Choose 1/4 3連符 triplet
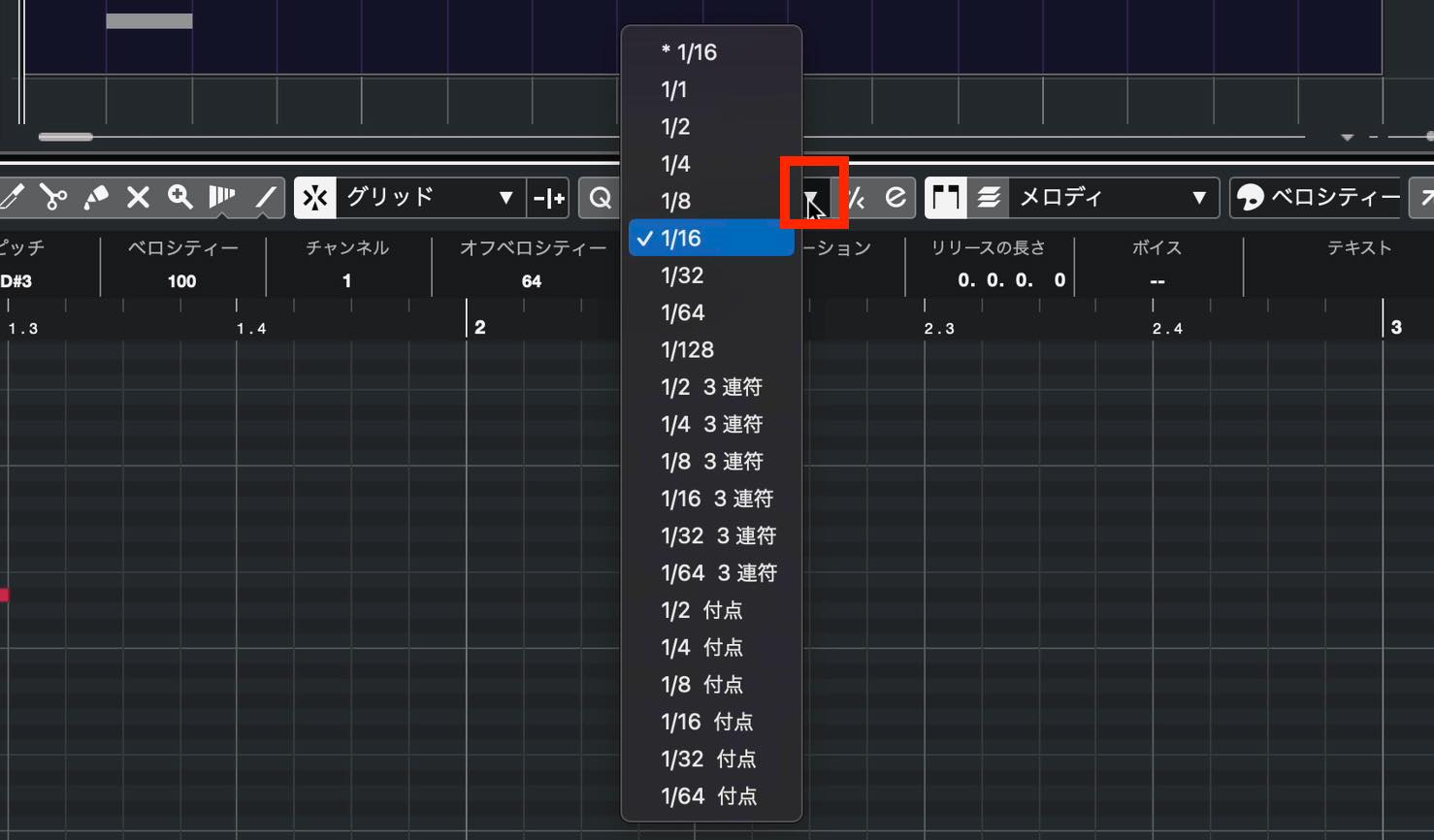This screenshot has width=1434, height=840. click(x=711, y=424)
